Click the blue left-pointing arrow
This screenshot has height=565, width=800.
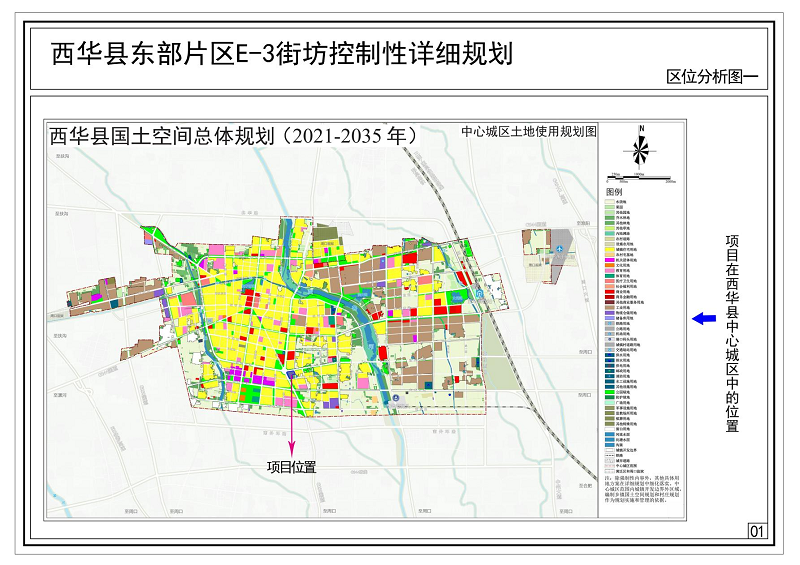[x=704, y=318]
